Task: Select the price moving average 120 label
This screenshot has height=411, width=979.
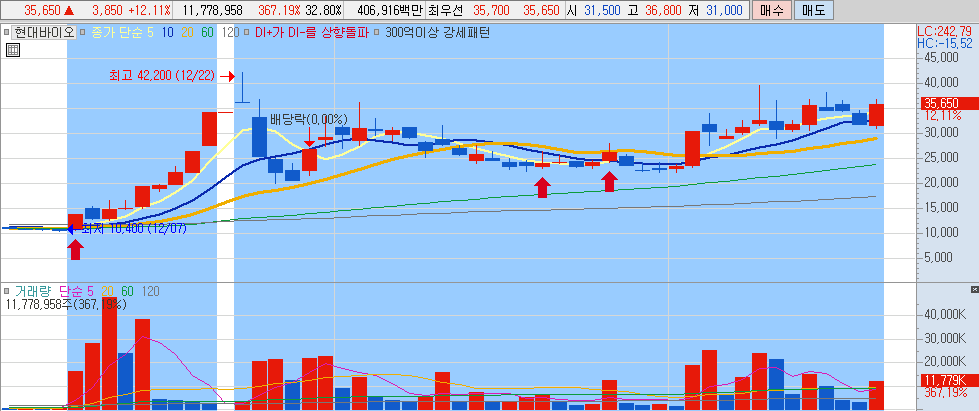Action: click(x=230, y=32)
